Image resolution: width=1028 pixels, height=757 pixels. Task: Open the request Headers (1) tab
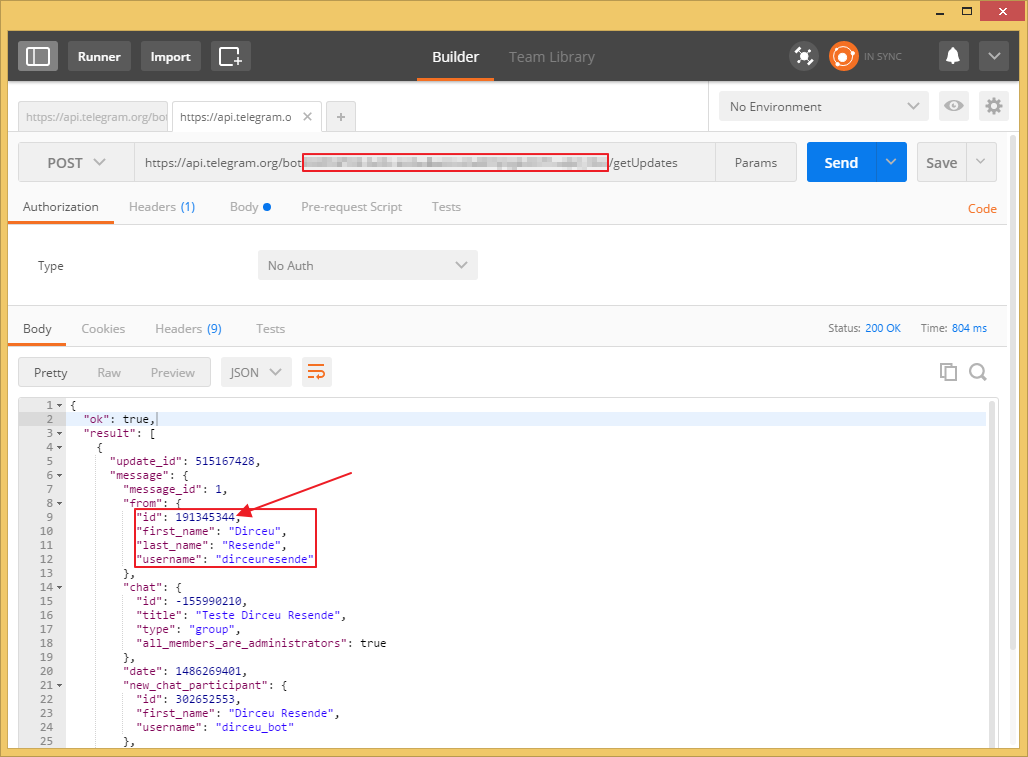click(x=162, y=207)
